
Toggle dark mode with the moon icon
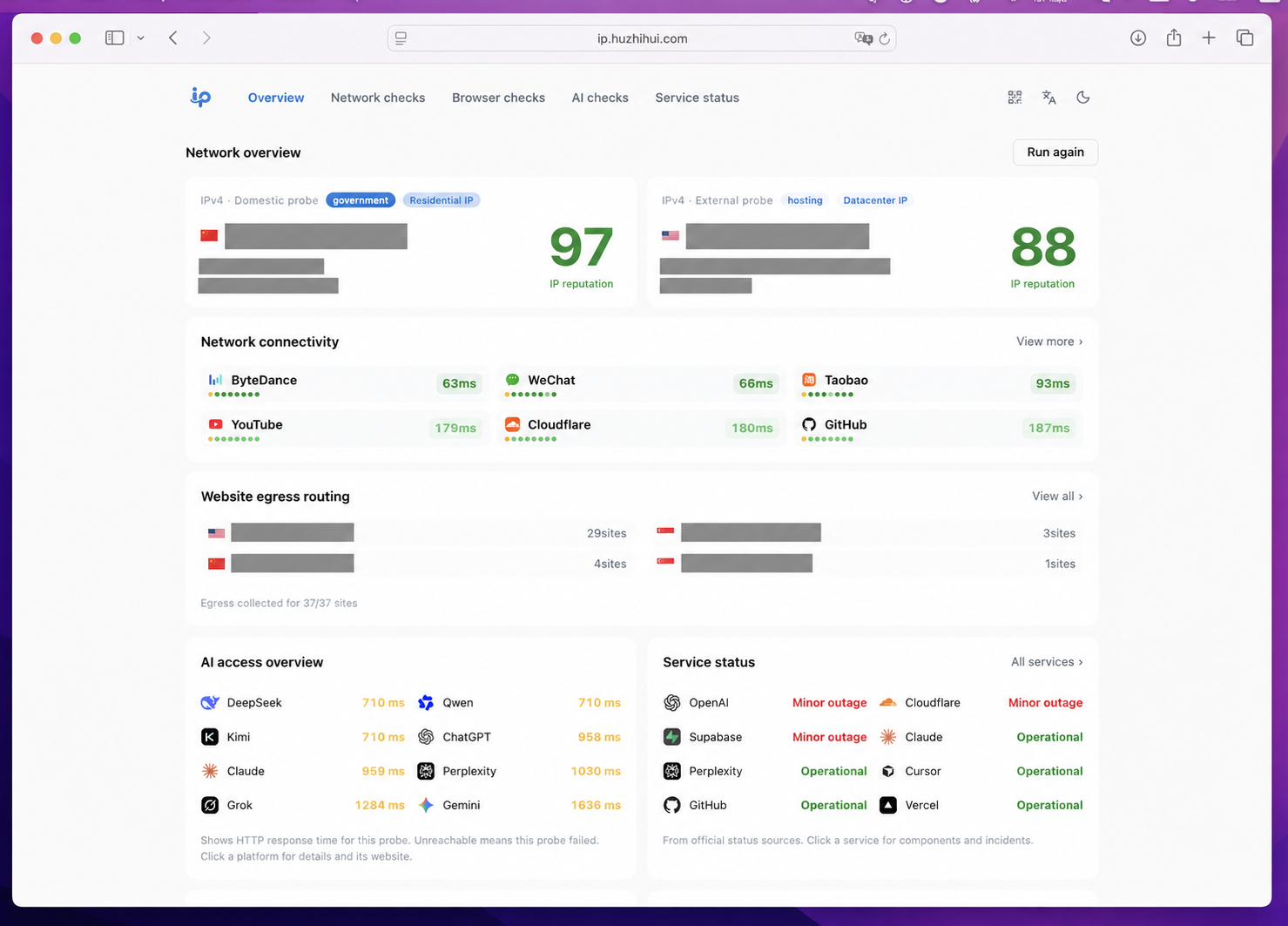(x=1083, y=98)
